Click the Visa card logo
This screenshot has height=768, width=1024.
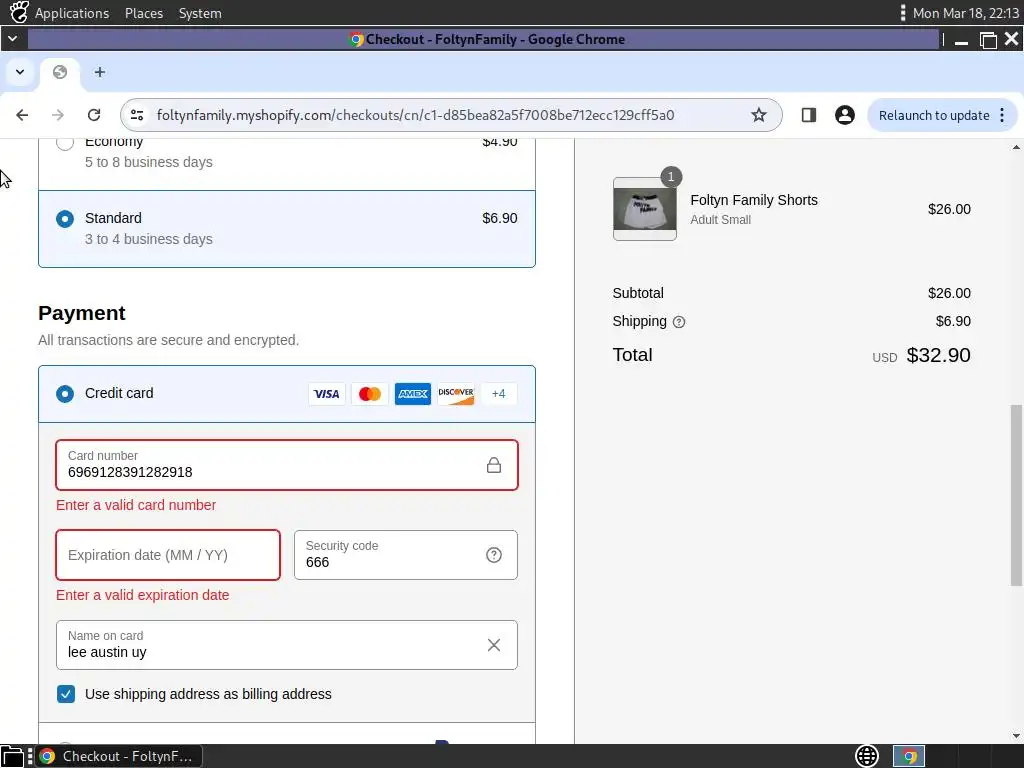(x=327, y=394)
